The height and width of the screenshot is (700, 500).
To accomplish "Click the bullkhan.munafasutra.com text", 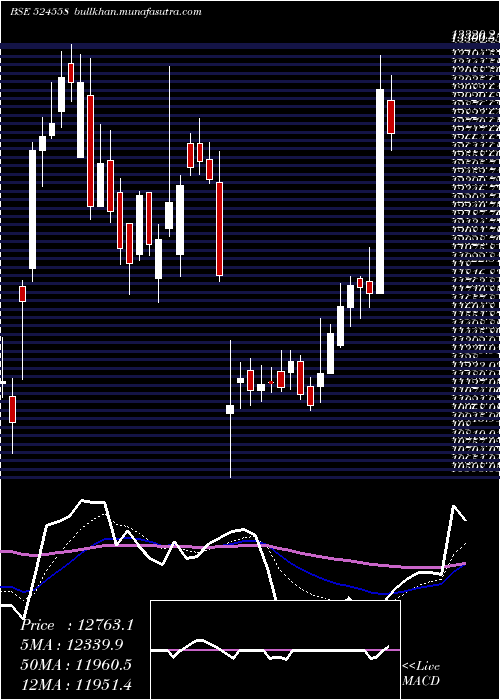I will click(x=137, y=12).
